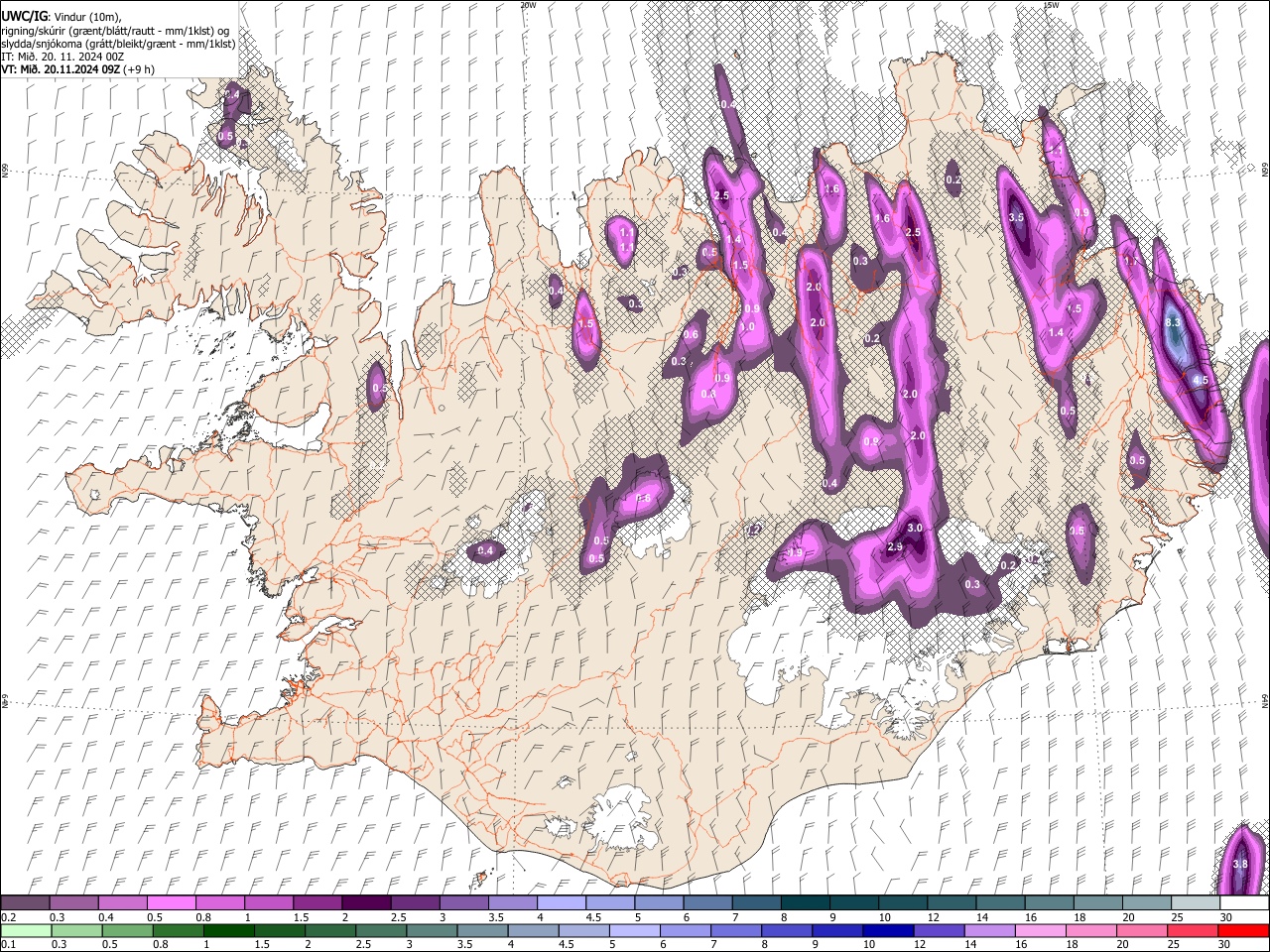Click the '2.9' precipitation value on the map
The width and height of the screenshot is (1270, 952).
(x=895, y=546)
